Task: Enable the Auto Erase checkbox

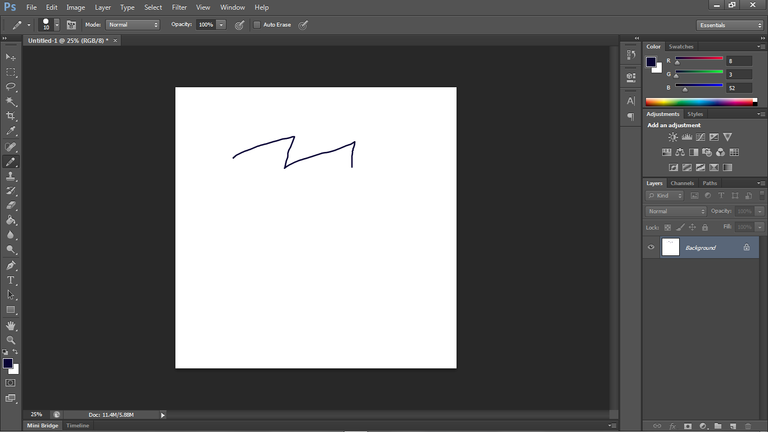Action: pyautogui.click(x=257, y=25)
